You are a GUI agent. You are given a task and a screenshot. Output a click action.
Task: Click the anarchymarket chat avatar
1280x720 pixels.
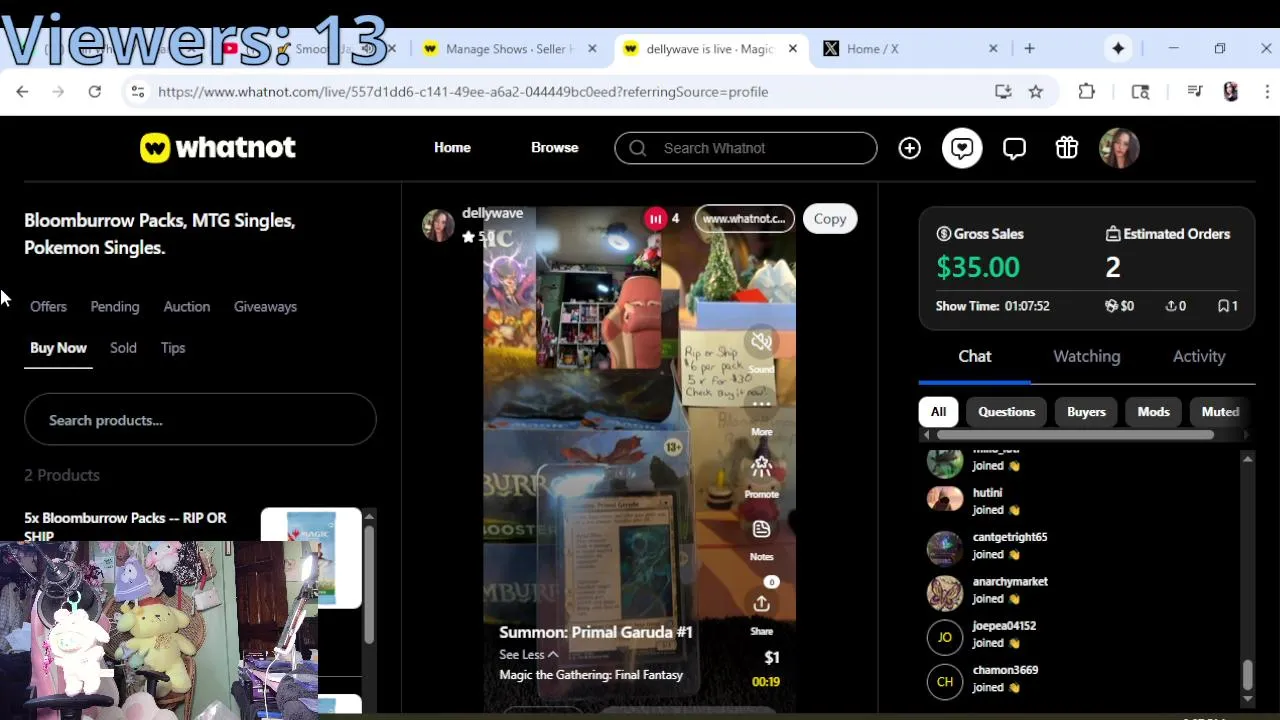click(x=945, y=593)
